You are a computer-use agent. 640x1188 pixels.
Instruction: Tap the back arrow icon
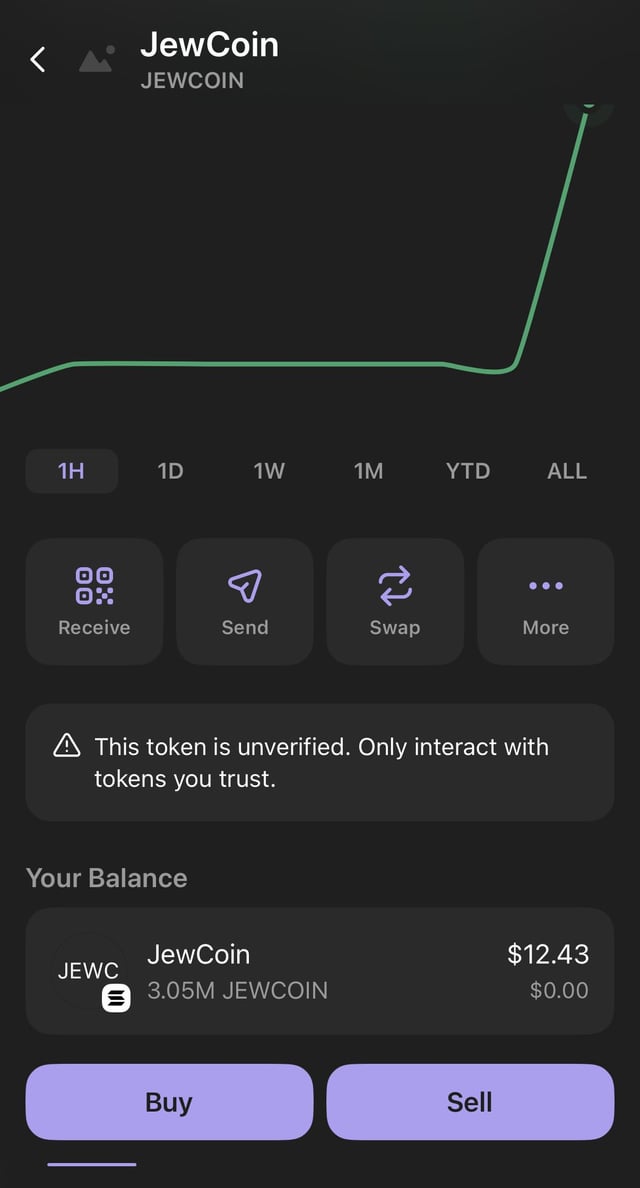[x=38, y=60]
